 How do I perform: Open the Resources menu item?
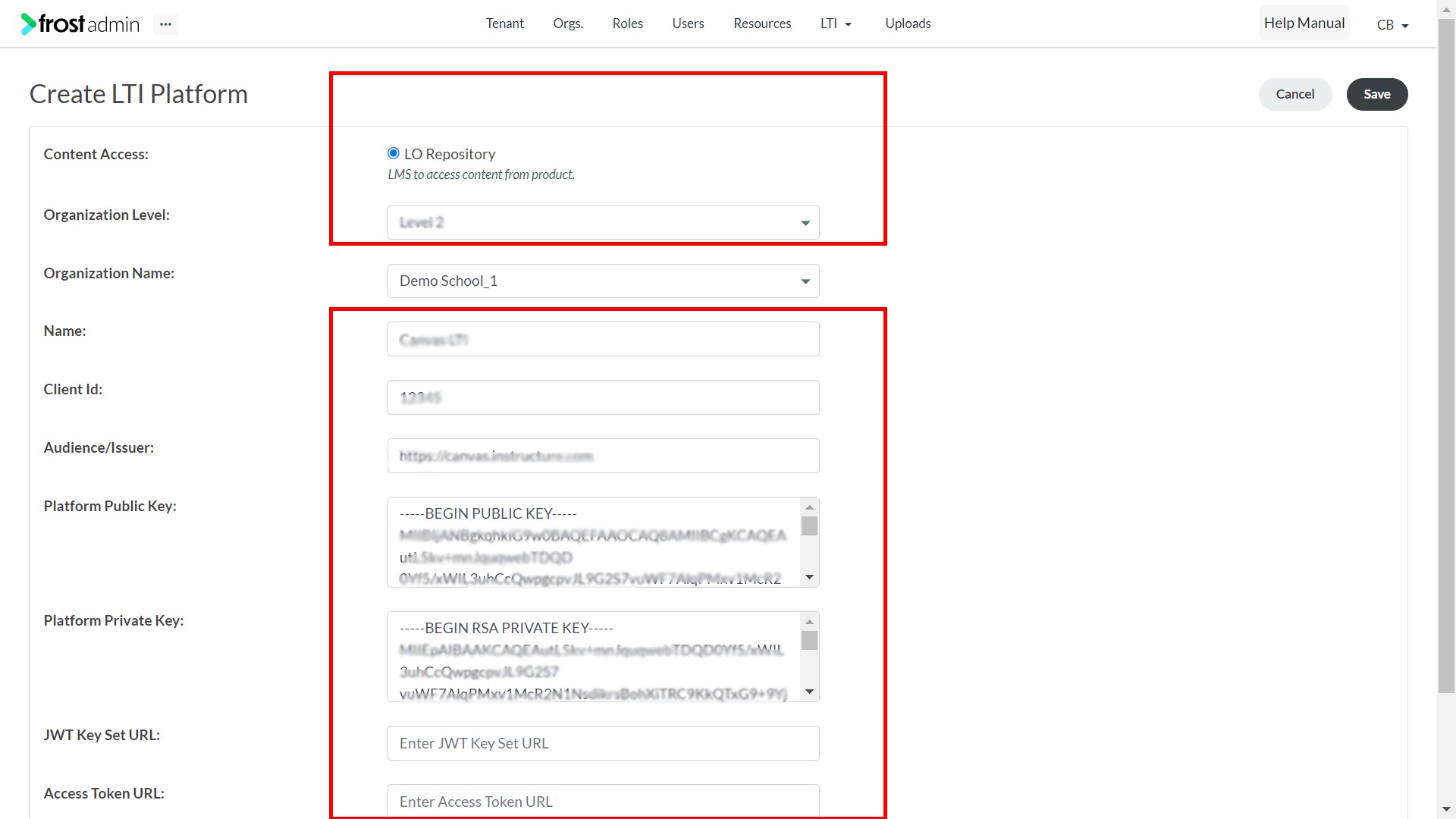(x=762, y=24)
